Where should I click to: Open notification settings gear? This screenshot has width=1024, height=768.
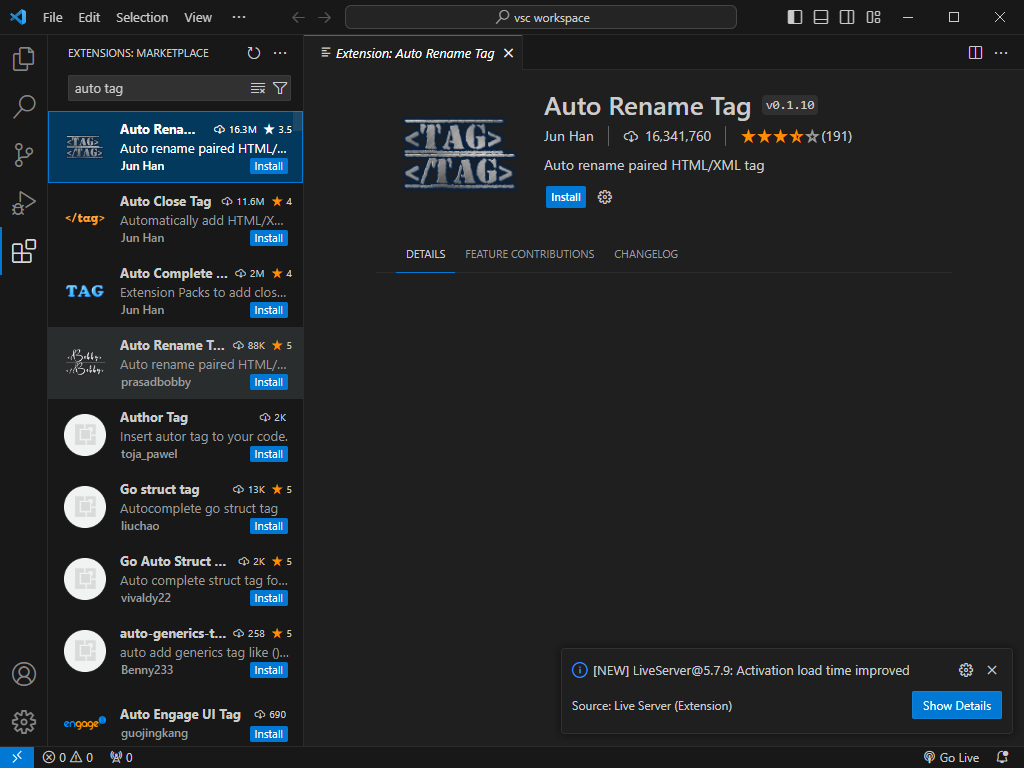[966, 670]
